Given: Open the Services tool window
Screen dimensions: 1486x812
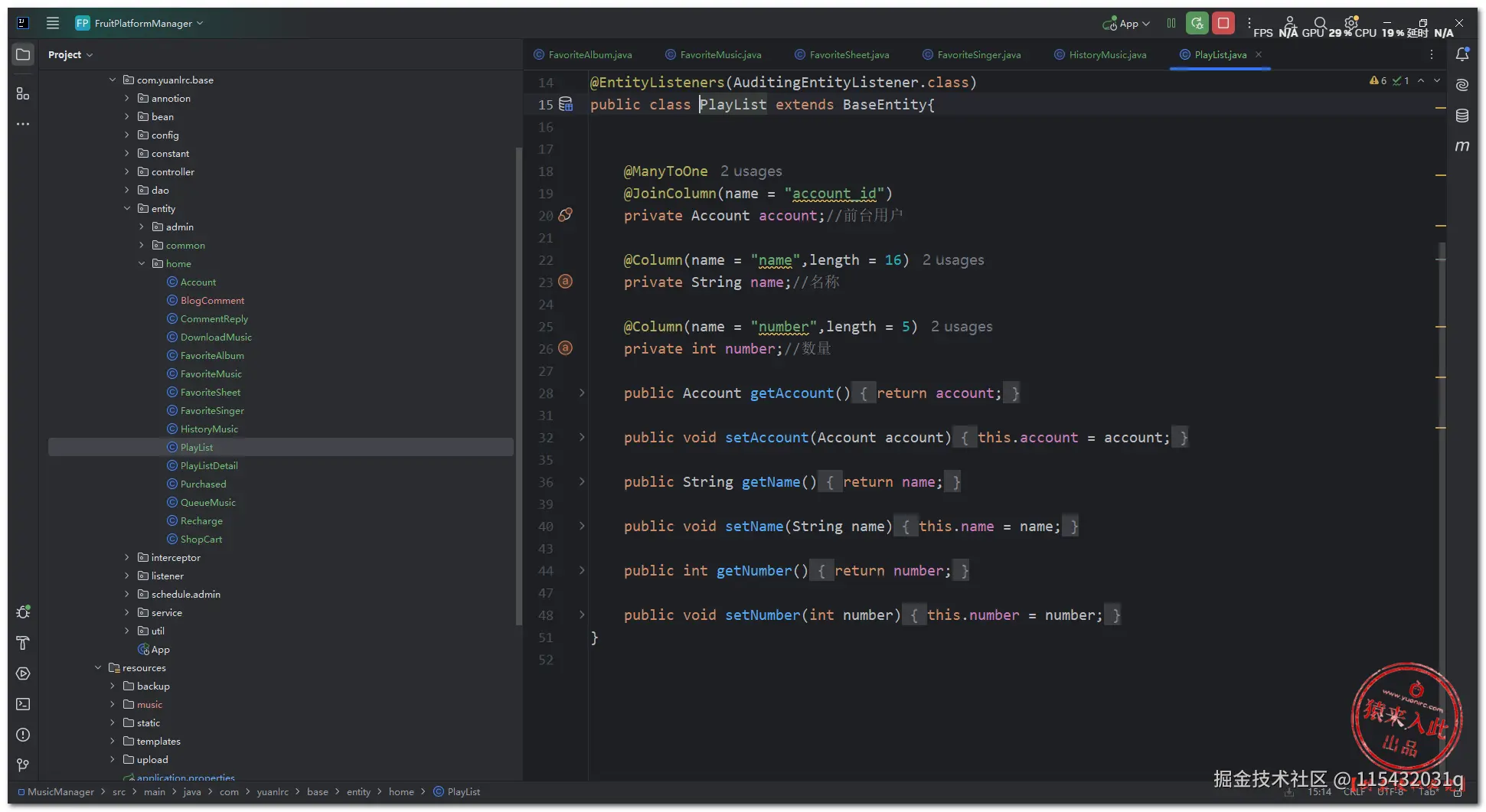Looking at the screenshot, I should (x=23, y=673).
